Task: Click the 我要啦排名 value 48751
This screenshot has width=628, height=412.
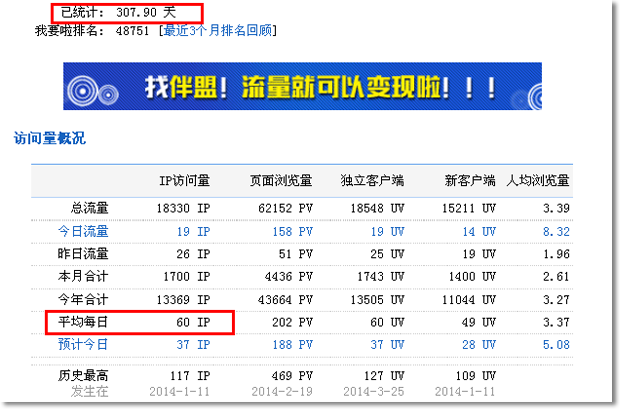Action: point(132,31)
